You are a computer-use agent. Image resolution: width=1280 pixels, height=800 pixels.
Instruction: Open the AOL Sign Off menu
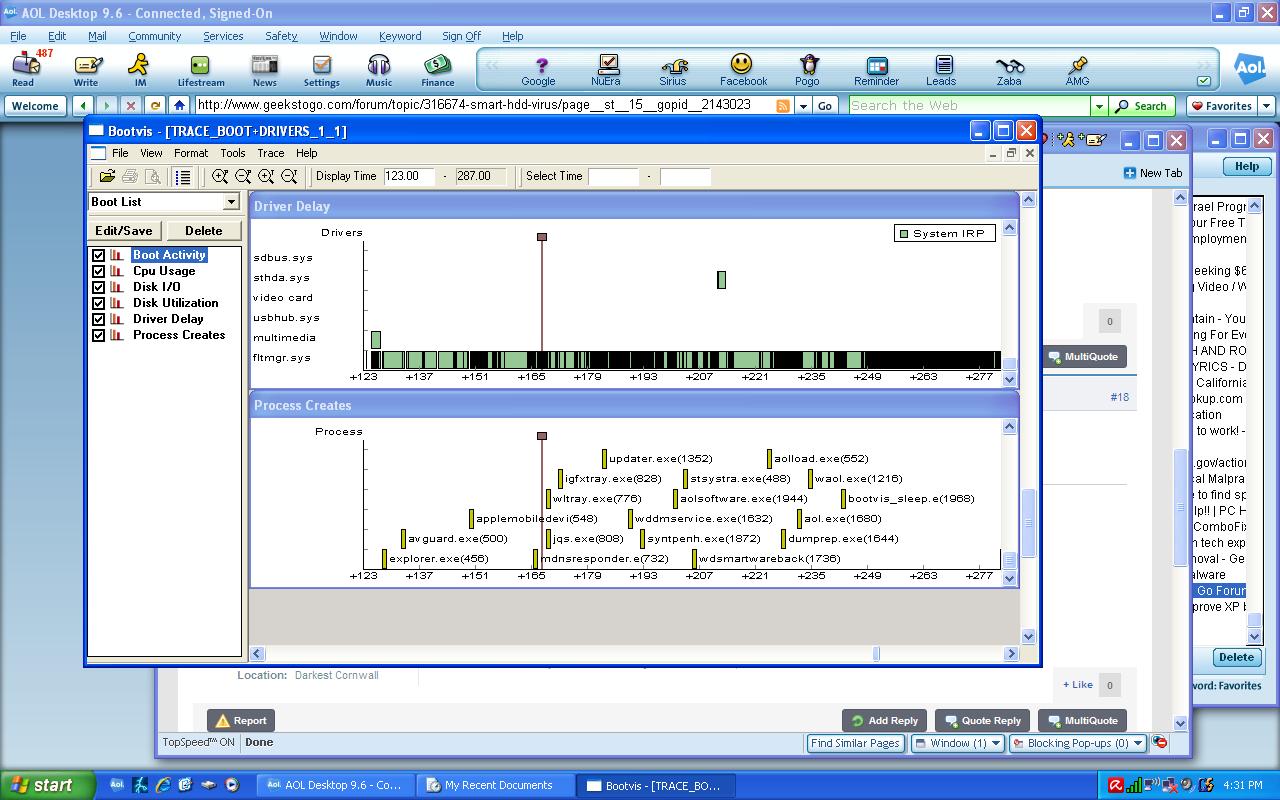click(461, 36)
